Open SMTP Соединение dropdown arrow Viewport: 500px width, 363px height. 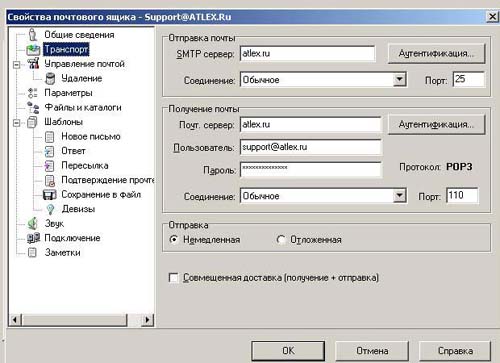coord(399,80)
